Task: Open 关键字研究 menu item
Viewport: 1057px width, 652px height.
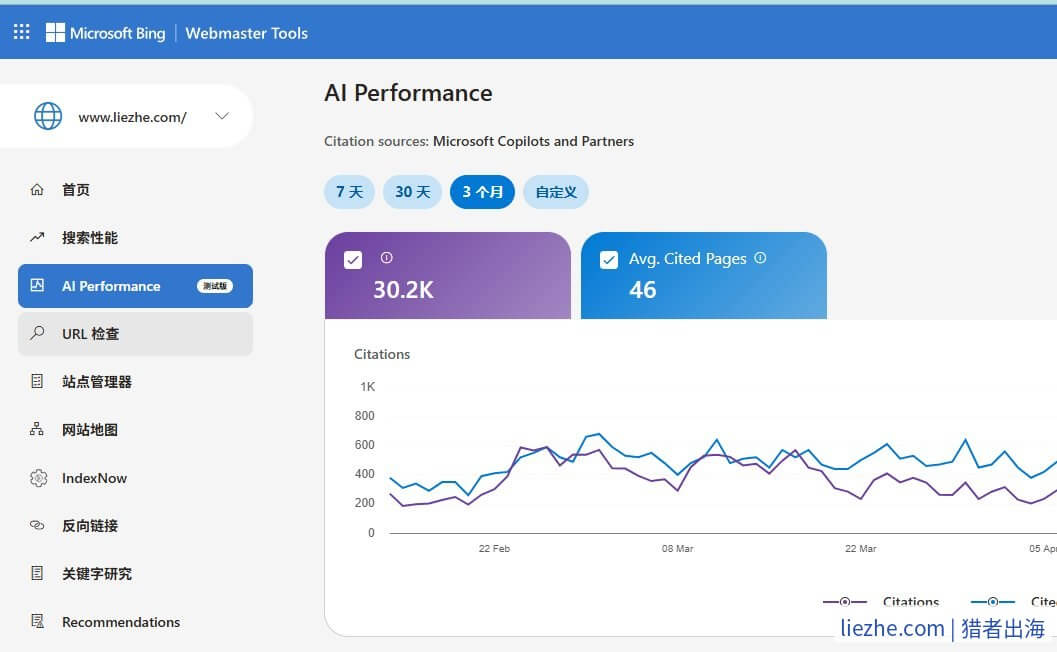Action: [135, 574]
